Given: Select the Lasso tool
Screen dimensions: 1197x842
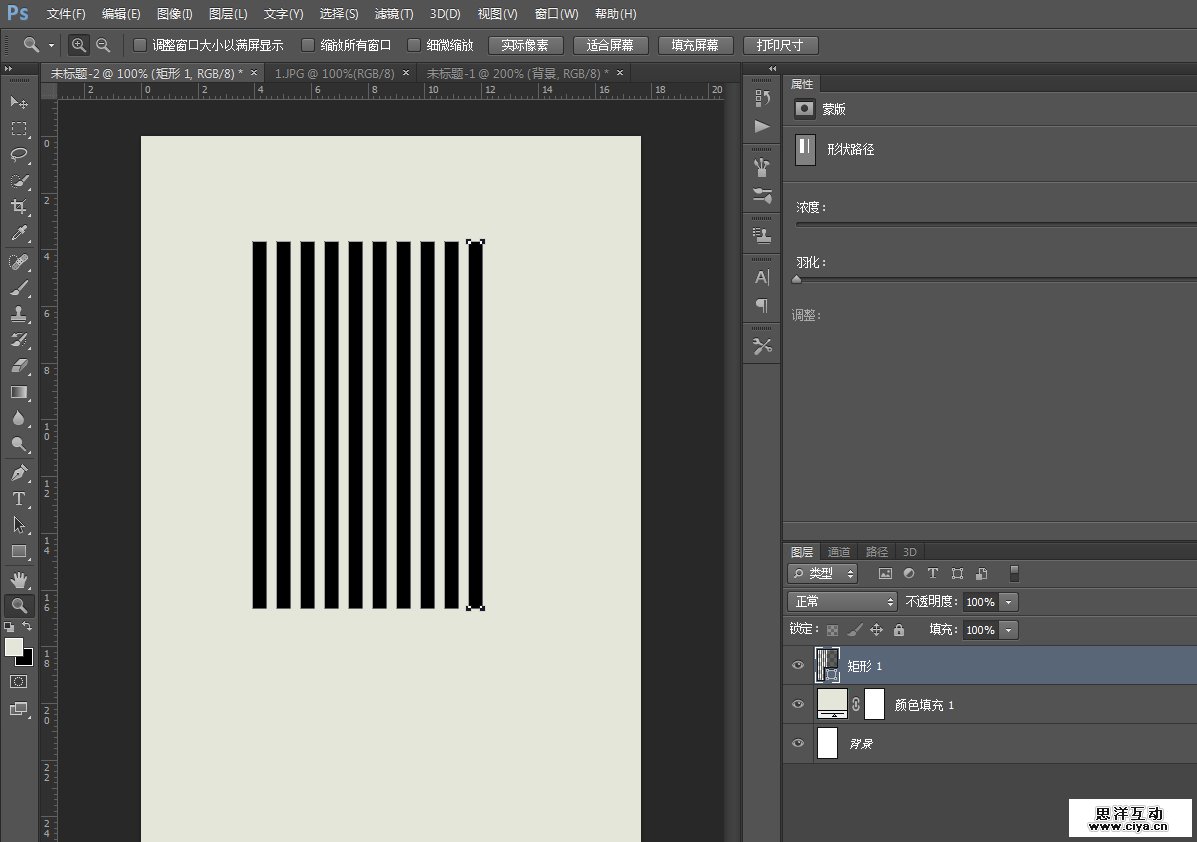Looking at the screenshot, I should click(x=19, y=155).
